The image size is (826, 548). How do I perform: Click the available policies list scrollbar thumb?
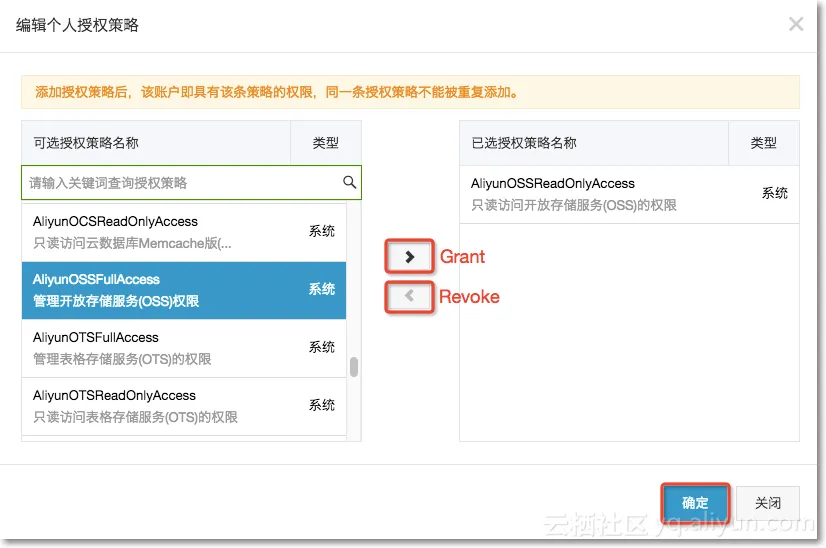[354, 367]
